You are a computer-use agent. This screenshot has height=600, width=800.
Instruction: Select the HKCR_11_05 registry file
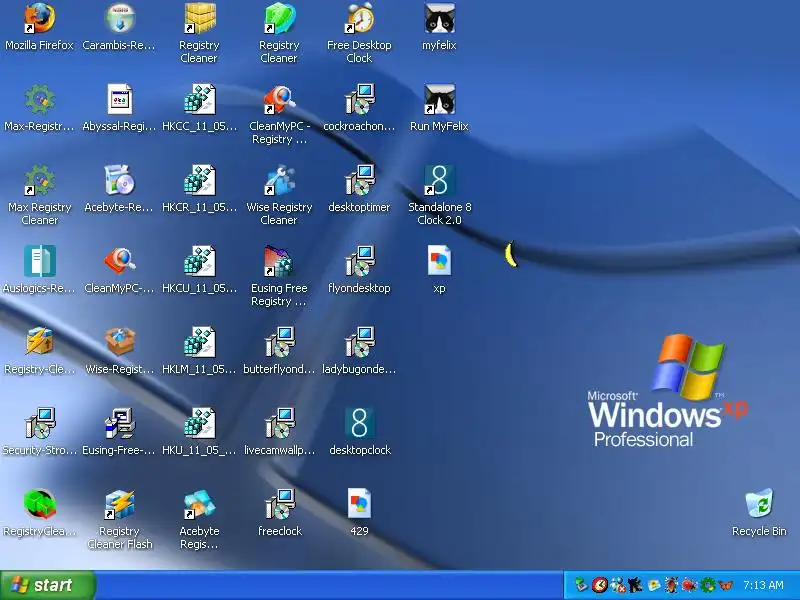(199, 181)
